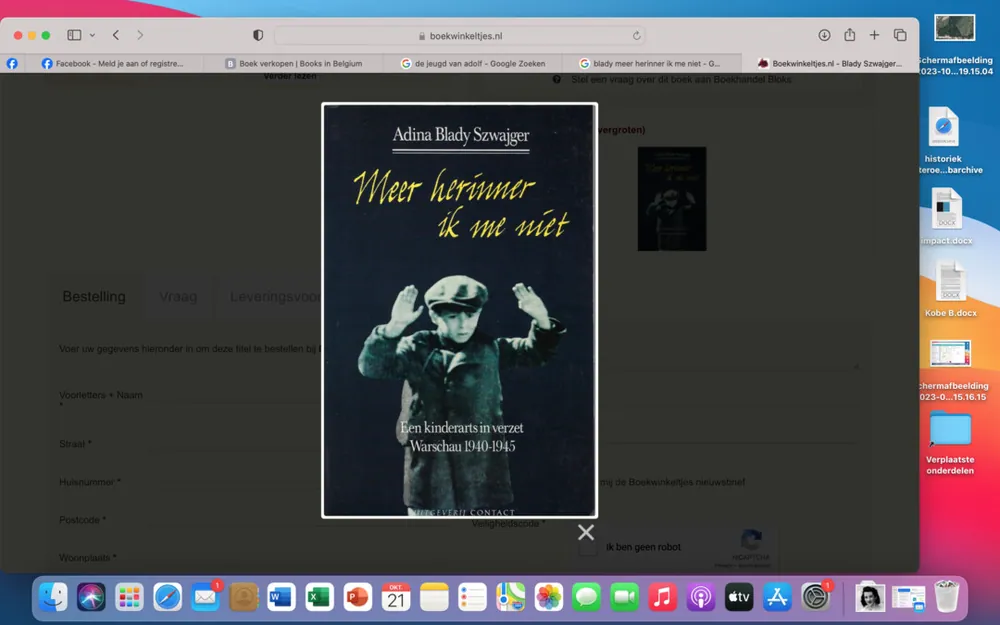Go forward to the next page
This screenshot has height=625, width=1000.
coord(140,35)
